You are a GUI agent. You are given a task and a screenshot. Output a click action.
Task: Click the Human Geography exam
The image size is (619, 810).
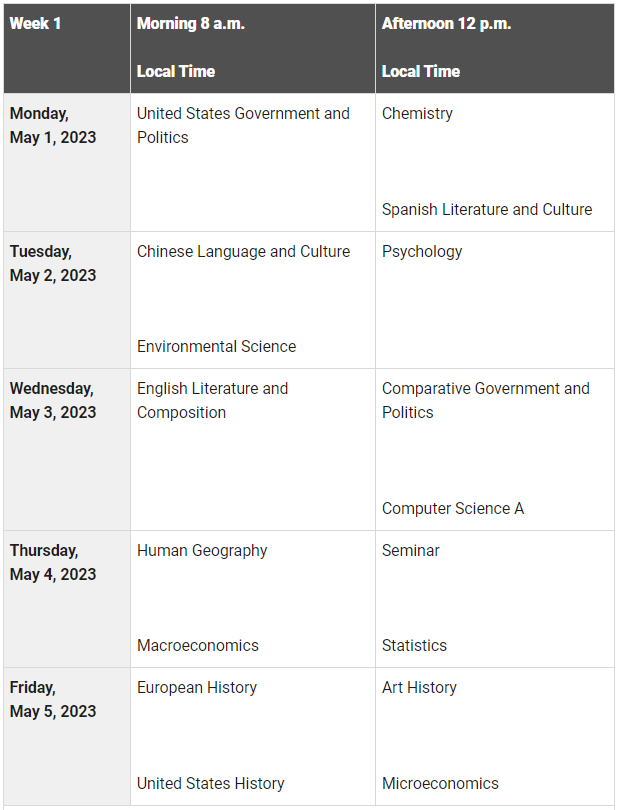click(x=202, y=551)
